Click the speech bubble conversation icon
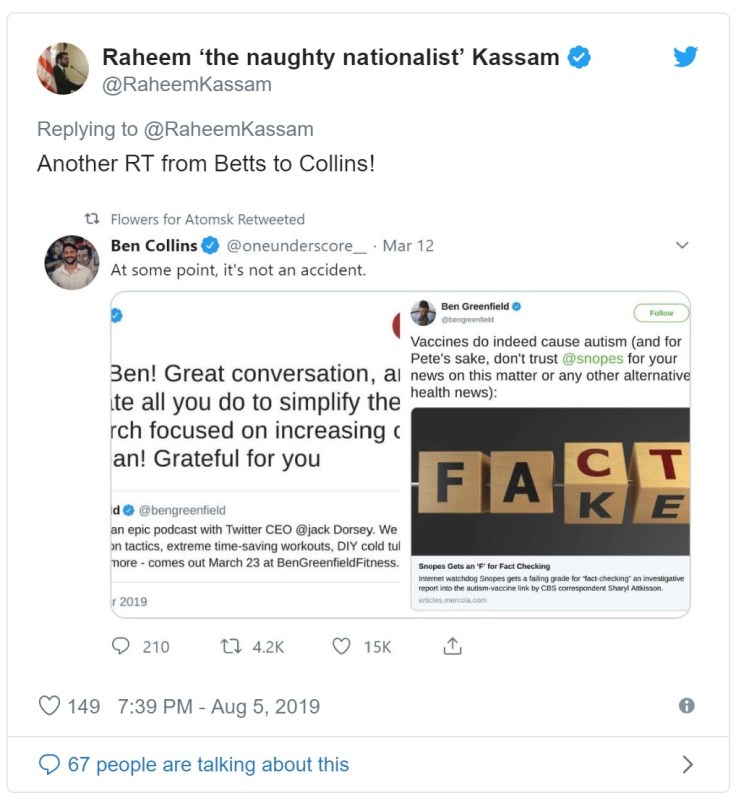This screenshot has height=801, width=736. tap(49, 765)
